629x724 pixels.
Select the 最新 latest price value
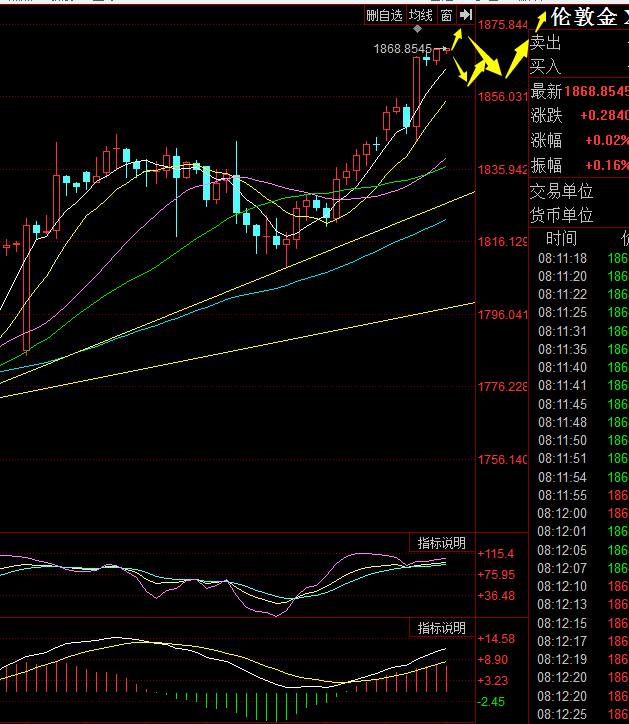pos(596,91)
